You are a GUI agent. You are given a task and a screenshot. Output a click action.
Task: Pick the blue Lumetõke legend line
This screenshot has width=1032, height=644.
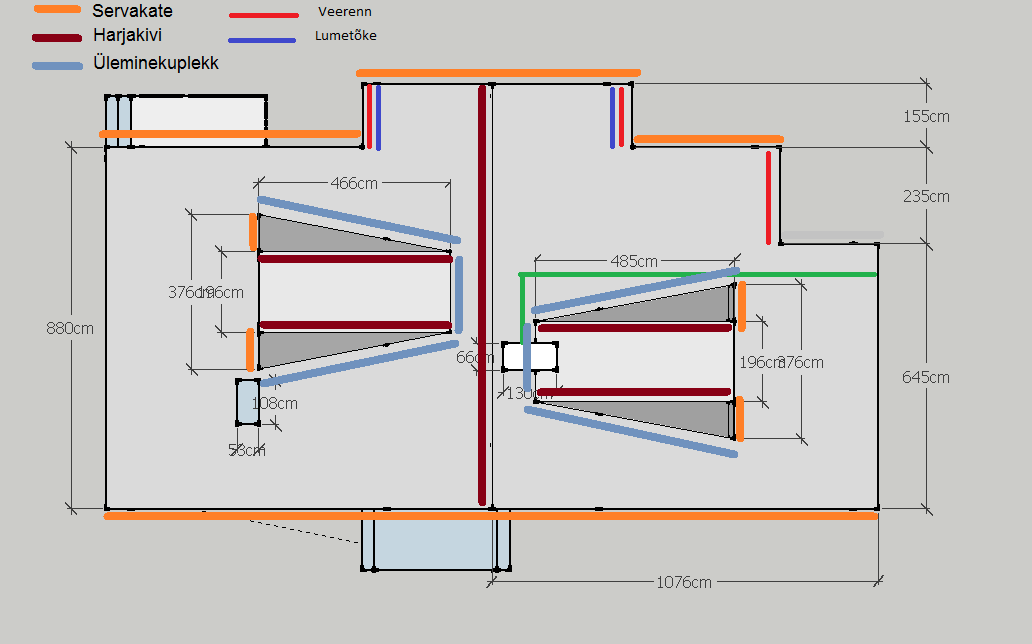[x=262, y=41]
